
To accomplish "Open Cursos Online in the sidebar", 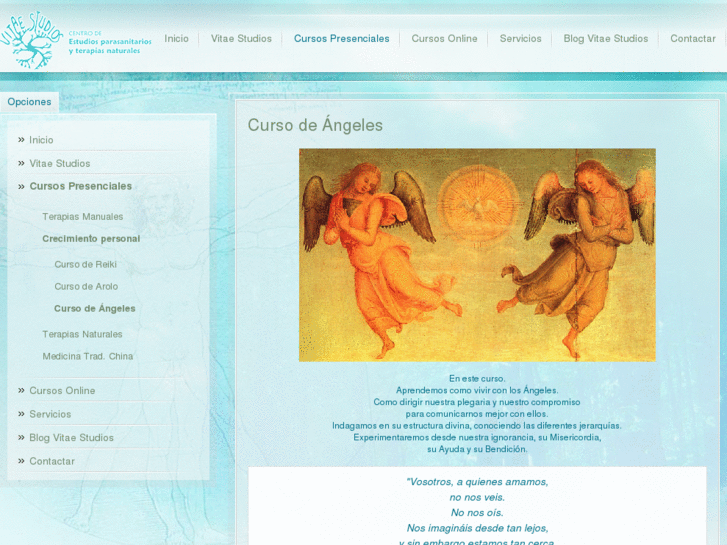I will click(x=62, y=391).
